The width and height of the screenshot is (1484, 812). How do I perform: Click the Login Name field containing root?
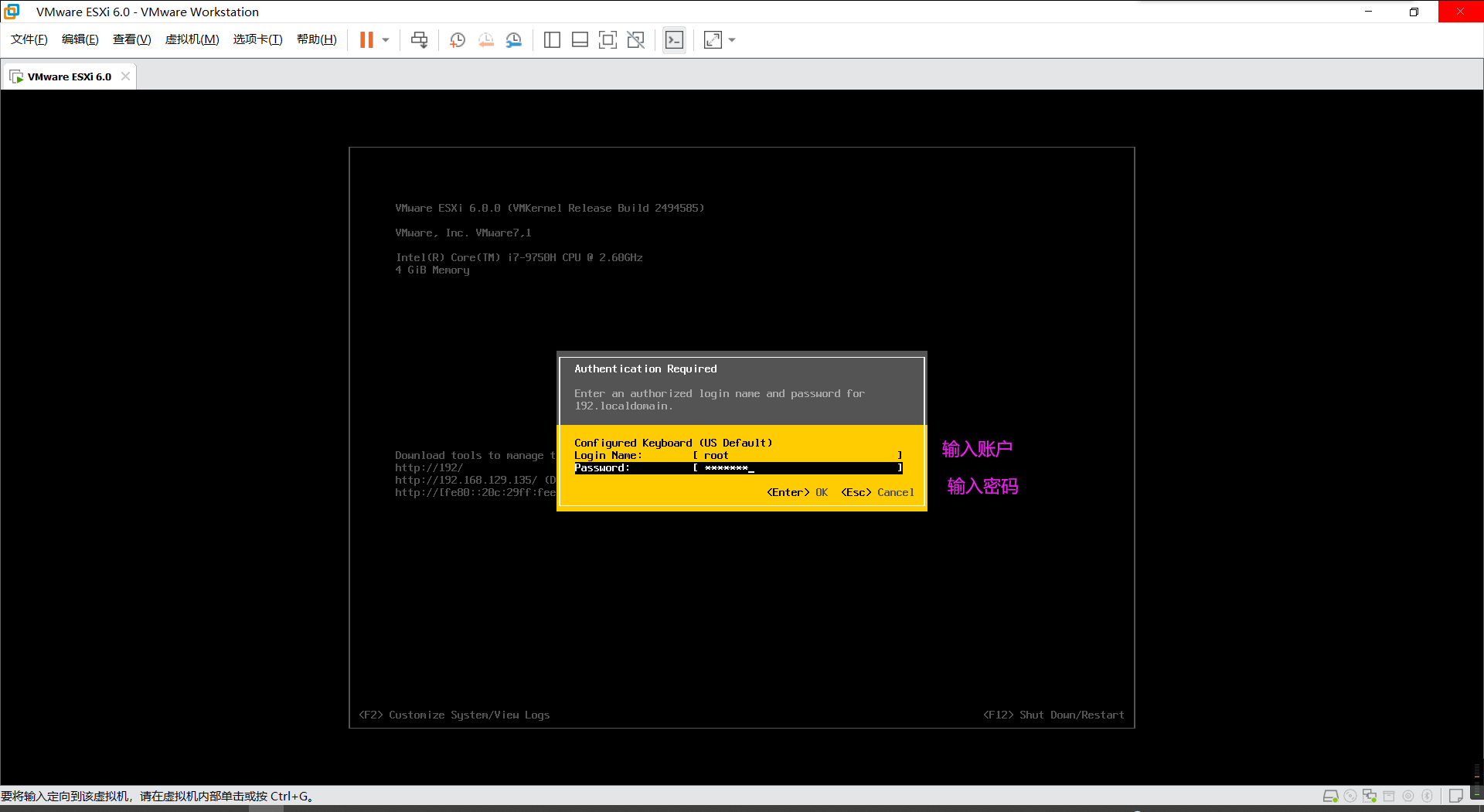[798, 456]
